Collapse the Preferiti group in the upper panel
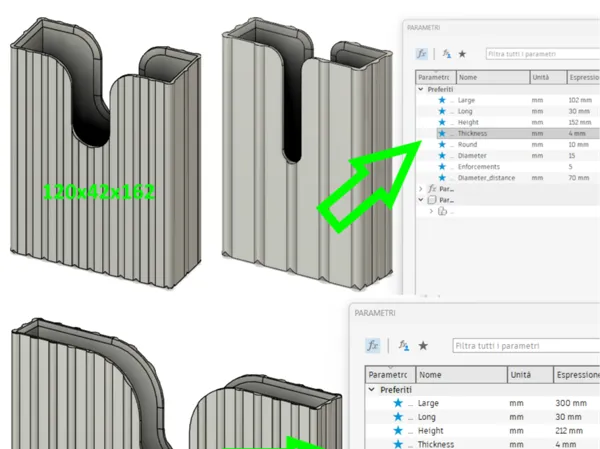Viewport: 600px width, 449px height. point(421,89)
